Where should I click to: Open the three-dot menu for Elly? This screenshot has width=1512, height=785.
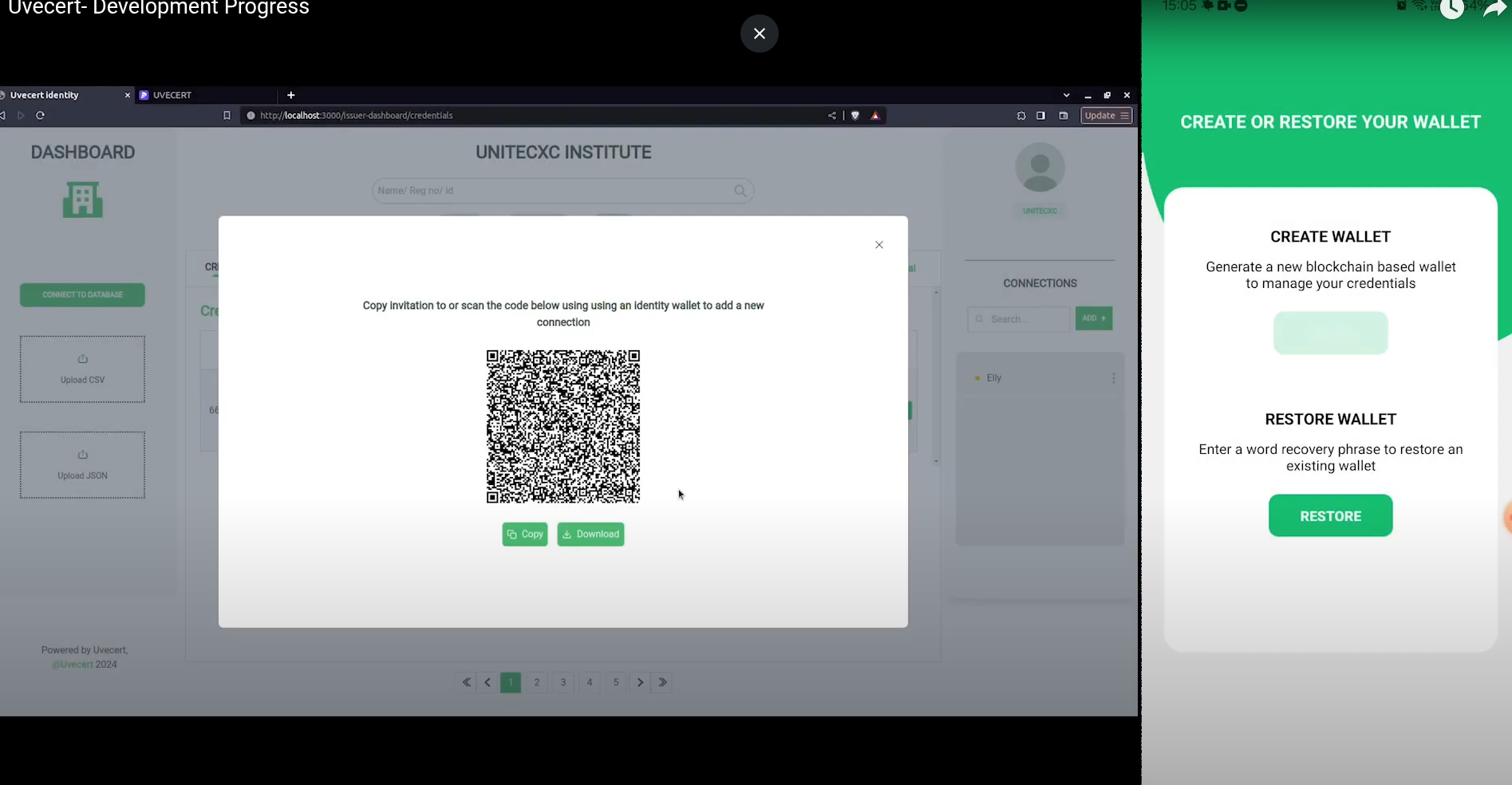pos(1113,378)
